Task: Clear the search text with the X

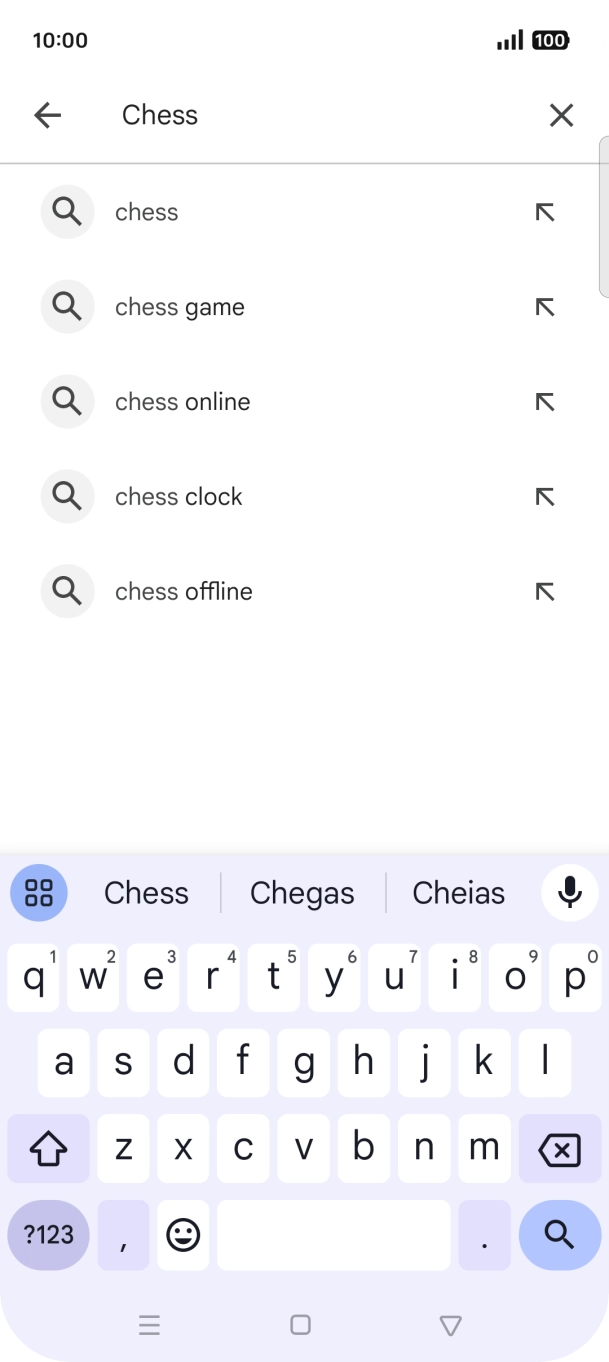Action: click(x=562, y=115)
